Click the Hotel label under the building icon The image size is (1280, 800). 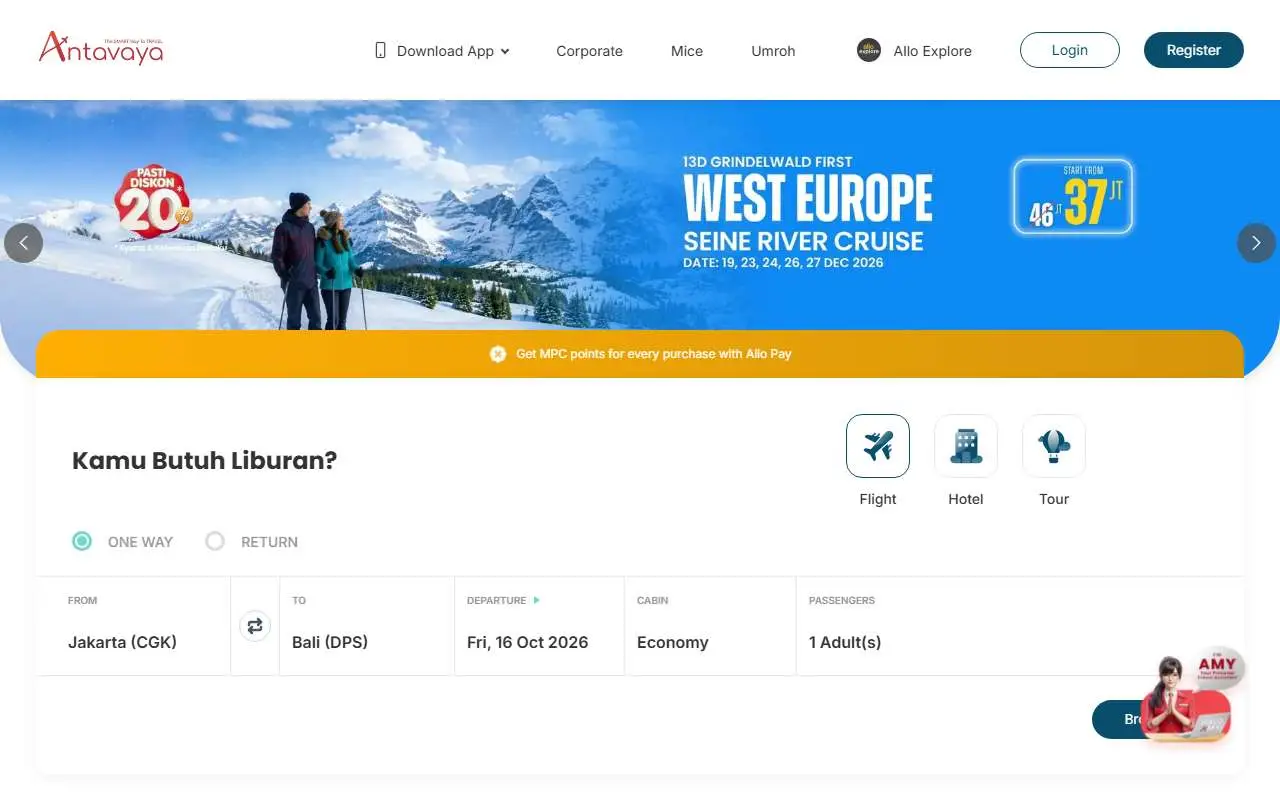pos(966,499)
